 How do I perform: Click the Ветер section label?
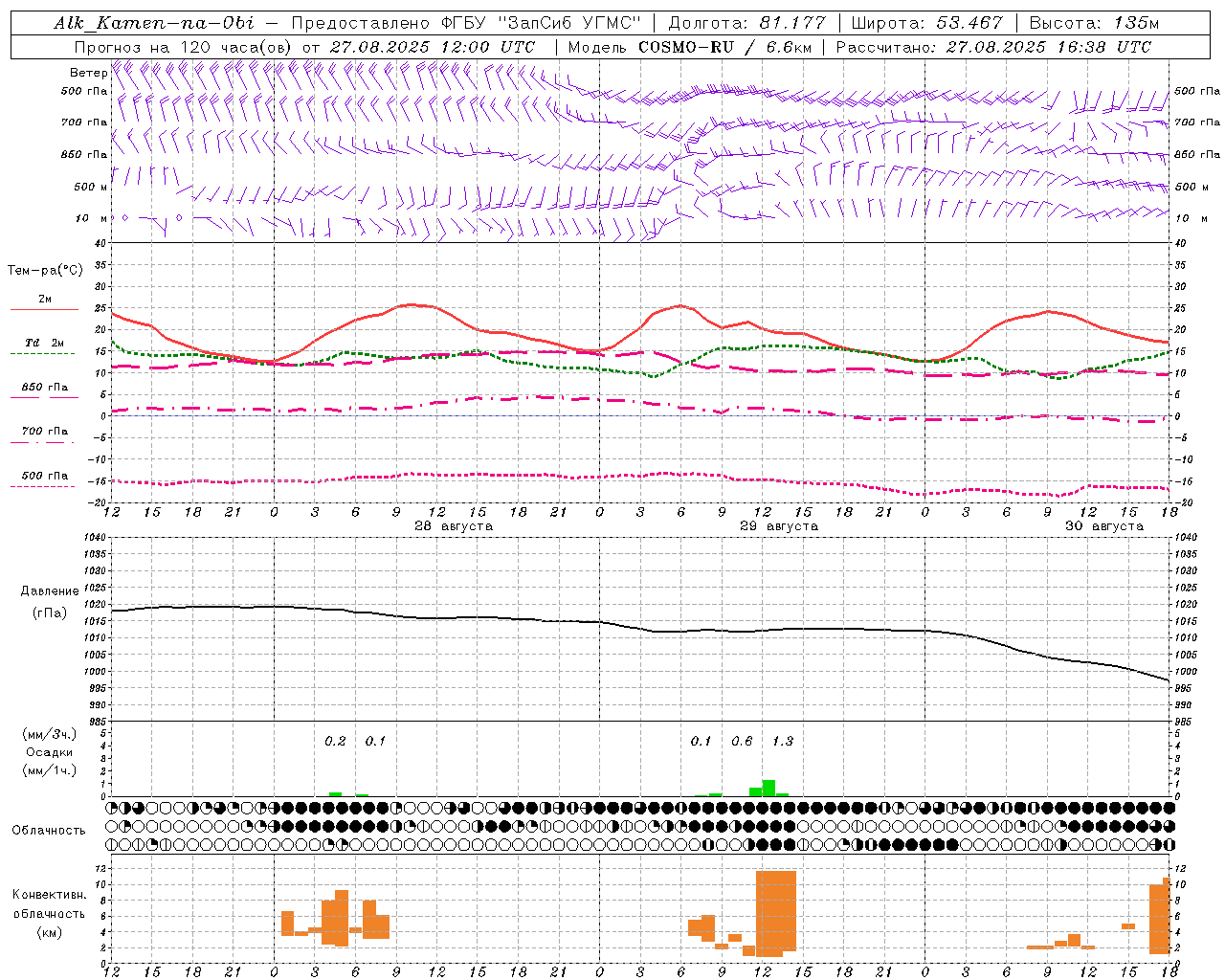88,73
